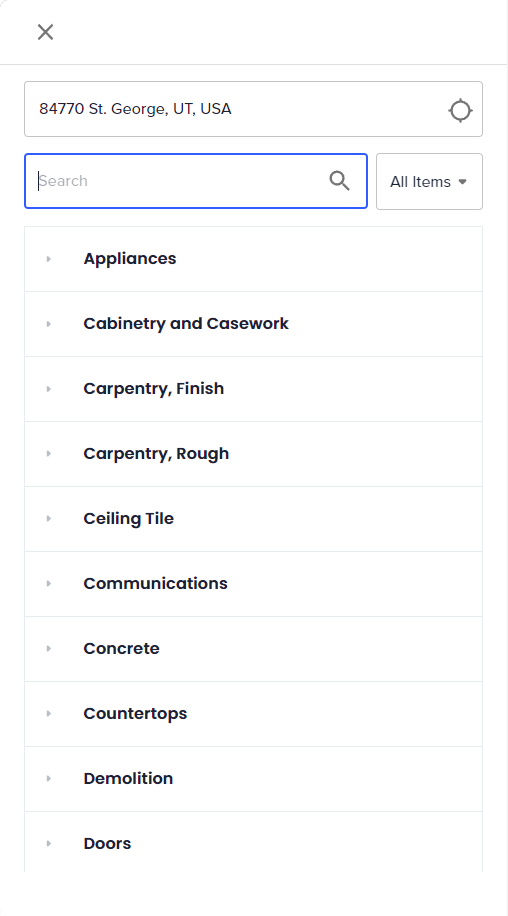Select the Doors category label
Viewport: 508px width, 916px height.
coord(107,844)
